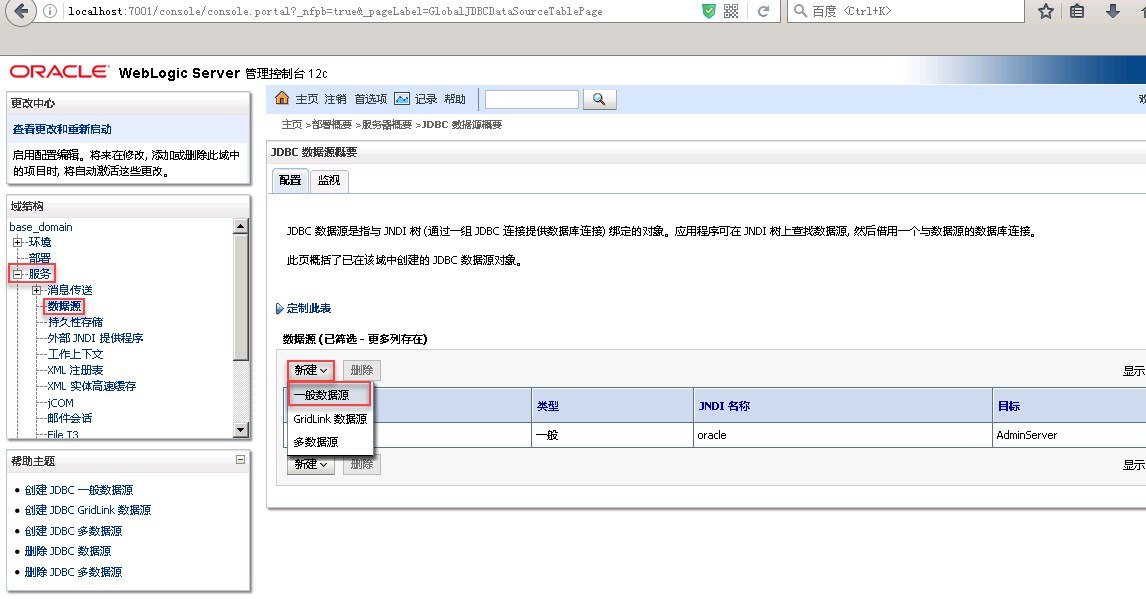The width and height of the screenshot is (1146, 599).
Task: Click the bookmark star icon
Action: [1046, 11]
